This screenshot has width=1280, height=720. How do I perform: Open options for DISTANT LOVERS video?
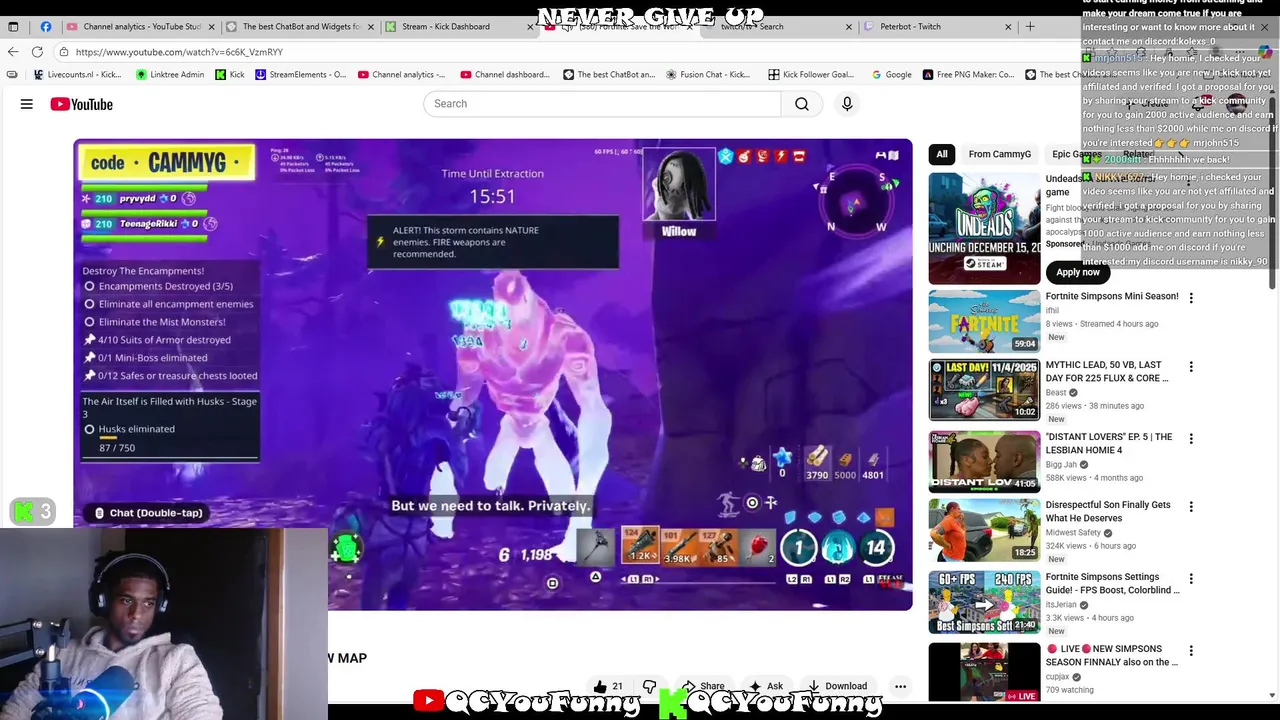pos(1191,439)
